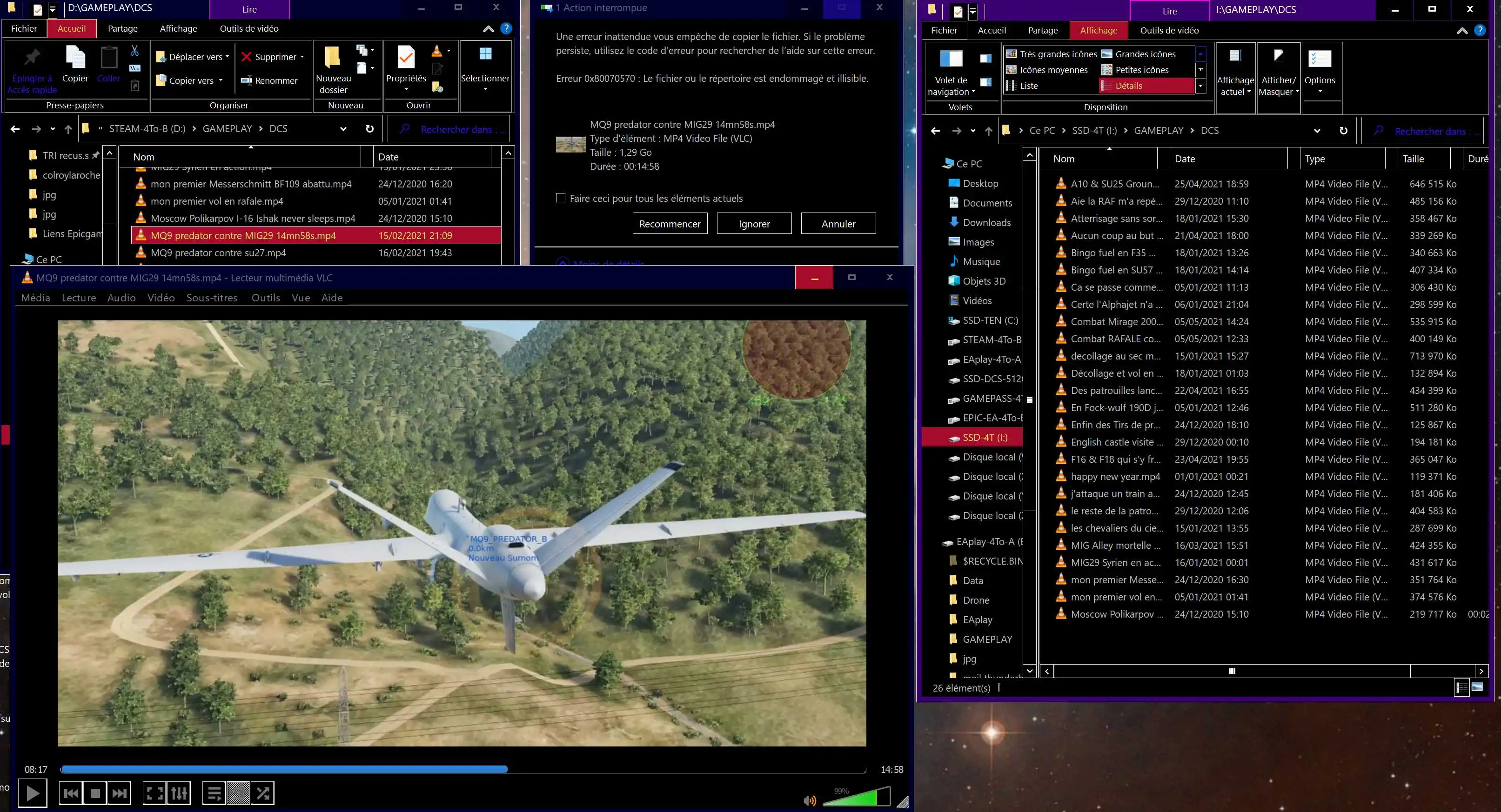Mute audio via VLC speaker icon
The image size is (1501, 812).
[809, 800]
